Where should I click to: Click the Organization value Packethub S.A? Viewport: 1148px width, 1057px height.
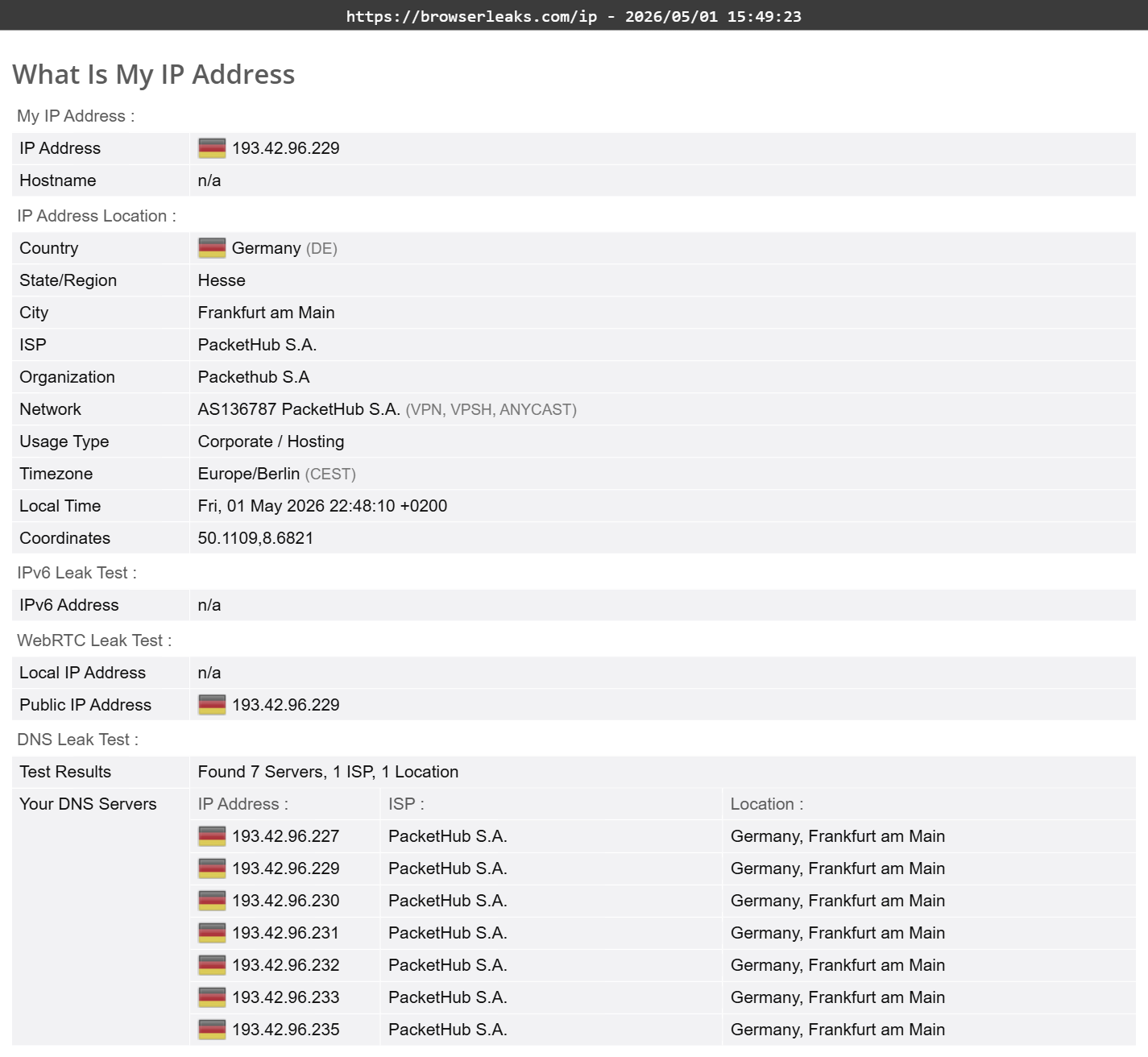[x=254, y=377]
